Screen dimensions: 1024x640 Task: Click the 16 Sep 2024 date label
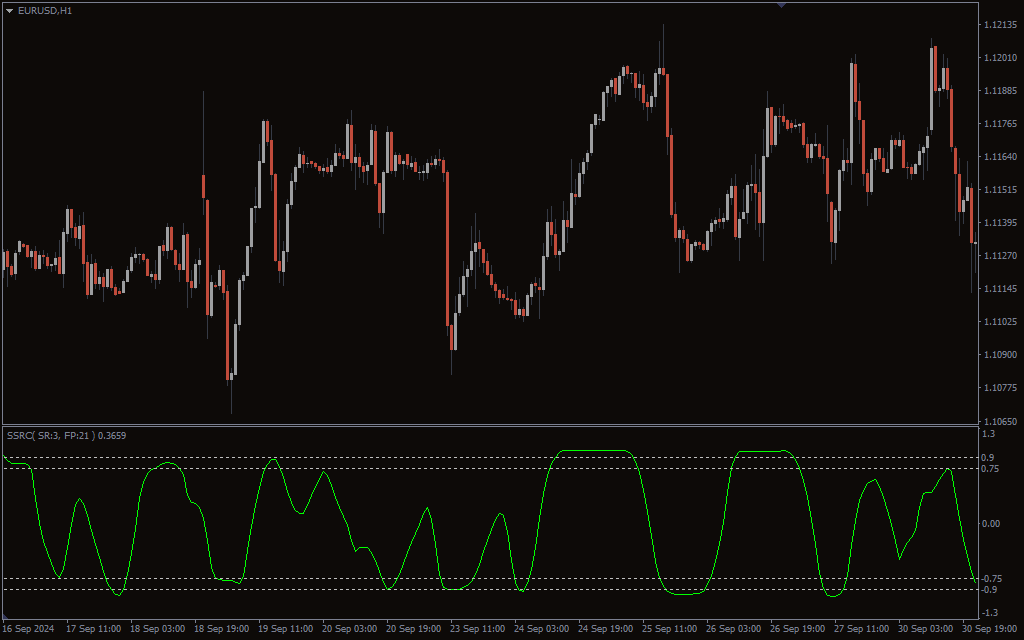tap(30, 629)
